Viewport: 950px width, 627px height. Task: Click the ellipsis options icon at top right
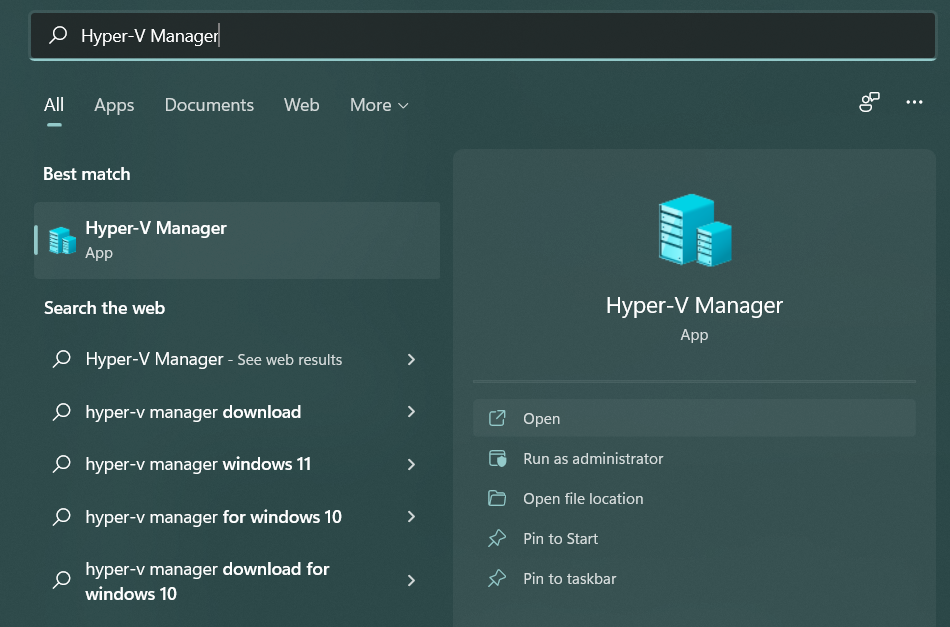click(x=913, y=102)
